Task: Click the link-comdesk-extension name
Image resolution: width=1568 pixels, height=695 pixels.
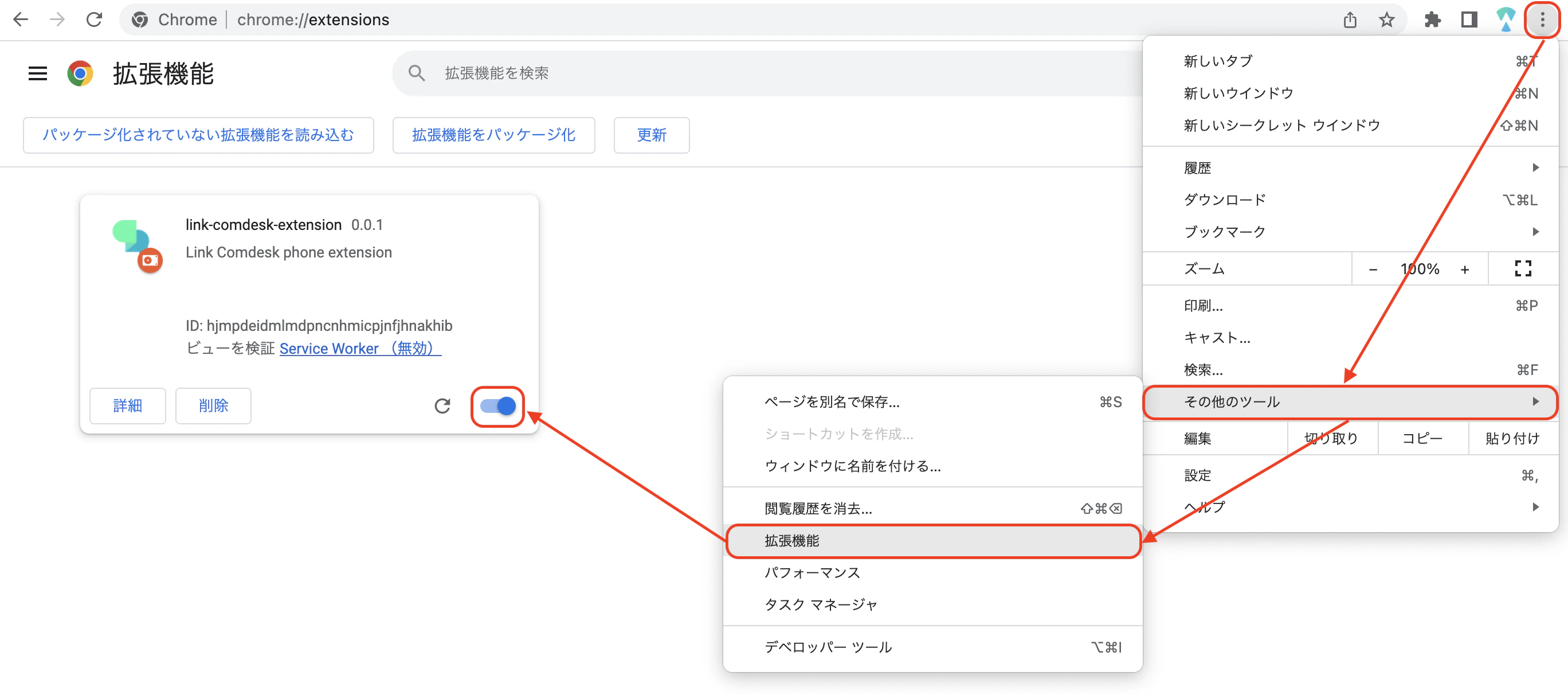Action: coord(264,225)
